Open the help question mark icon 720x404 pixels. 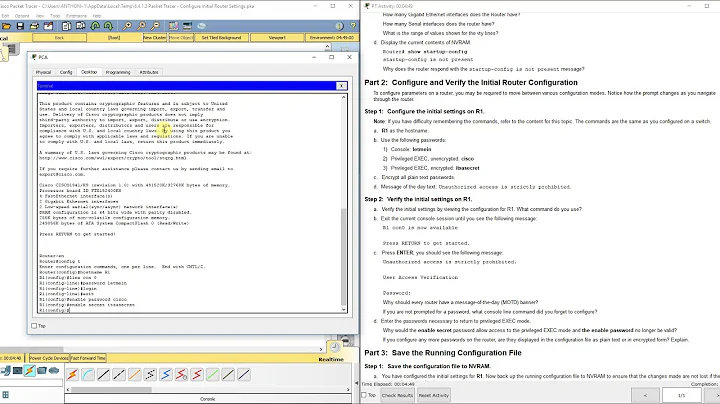(353, 26)
